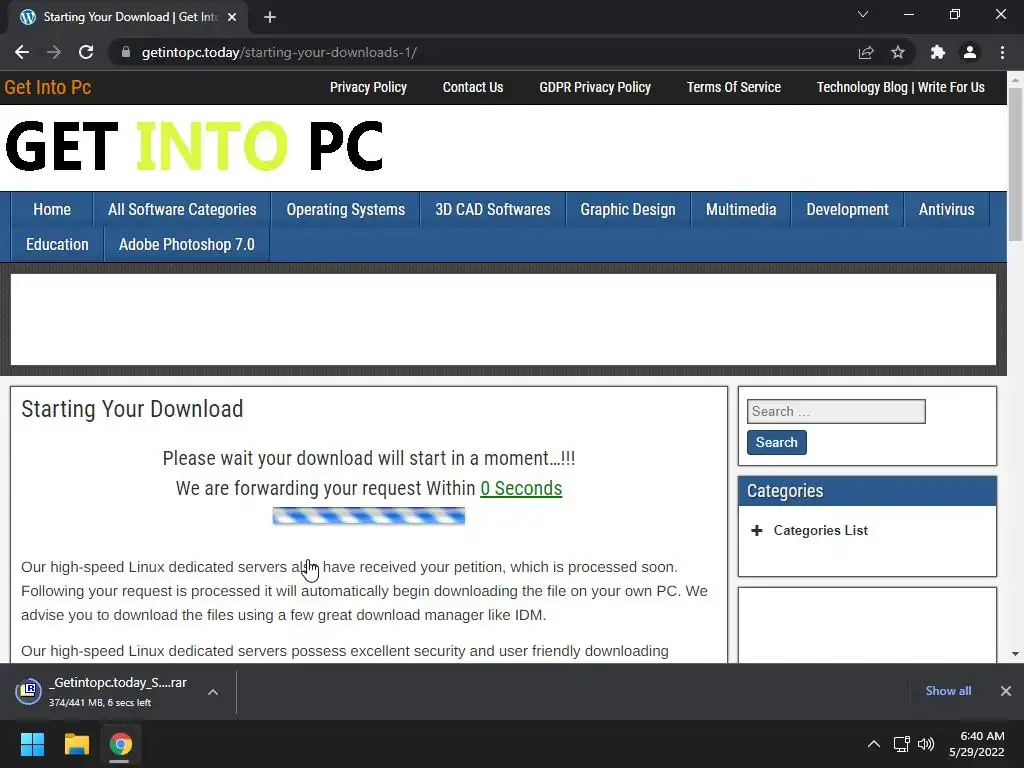The height and width of the screenshot is (768, 1024).
Task: Show all downloads
Action: pos(948,691)
